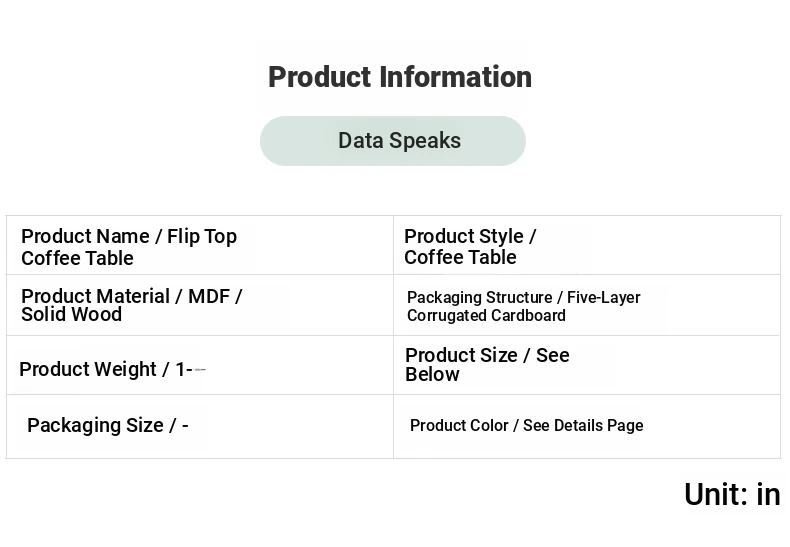
Task: Click the Five-Layer text
Action: click(604, 298)
